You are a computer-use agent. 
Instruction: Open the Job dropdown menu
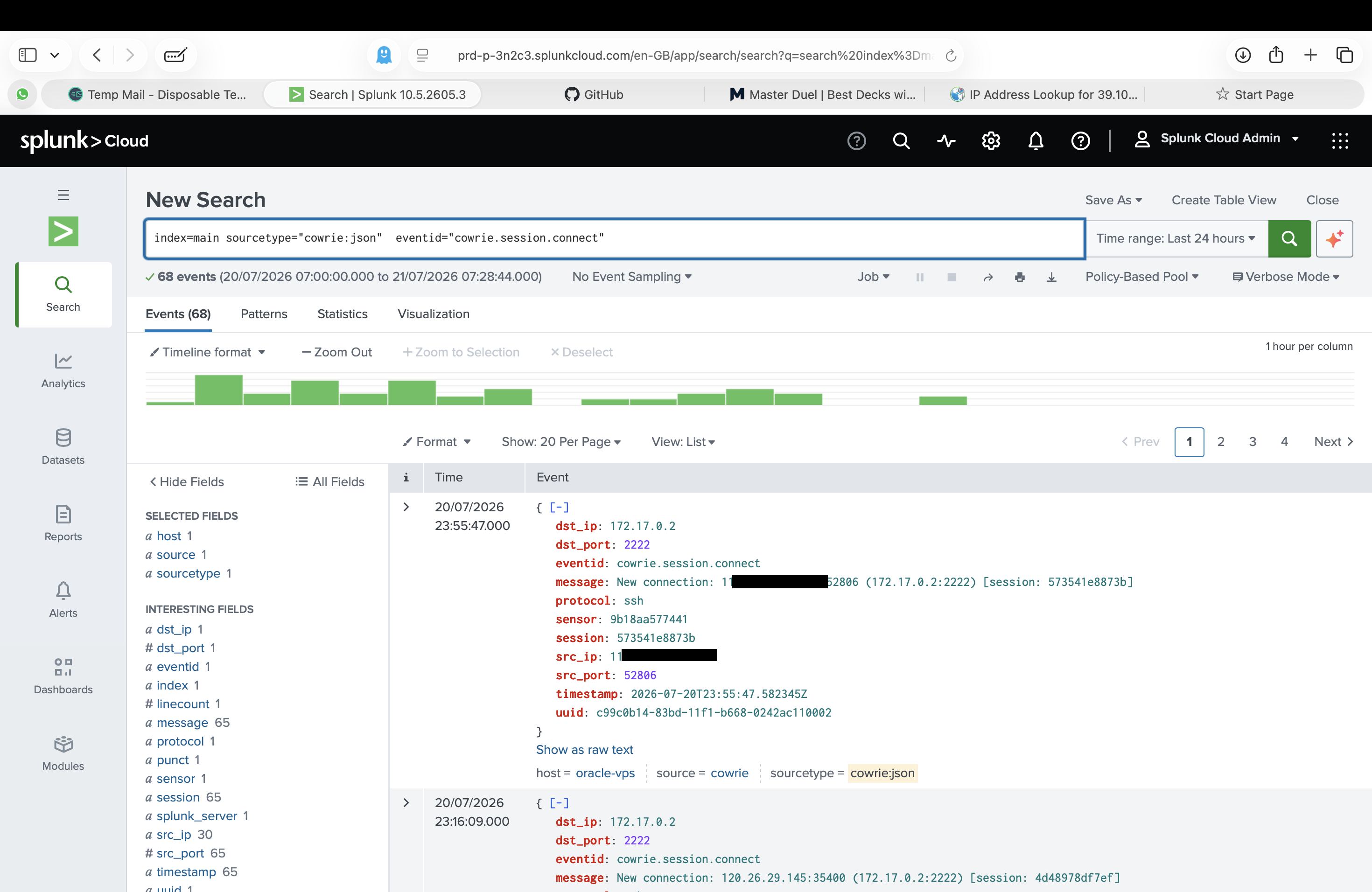point(873,277)
